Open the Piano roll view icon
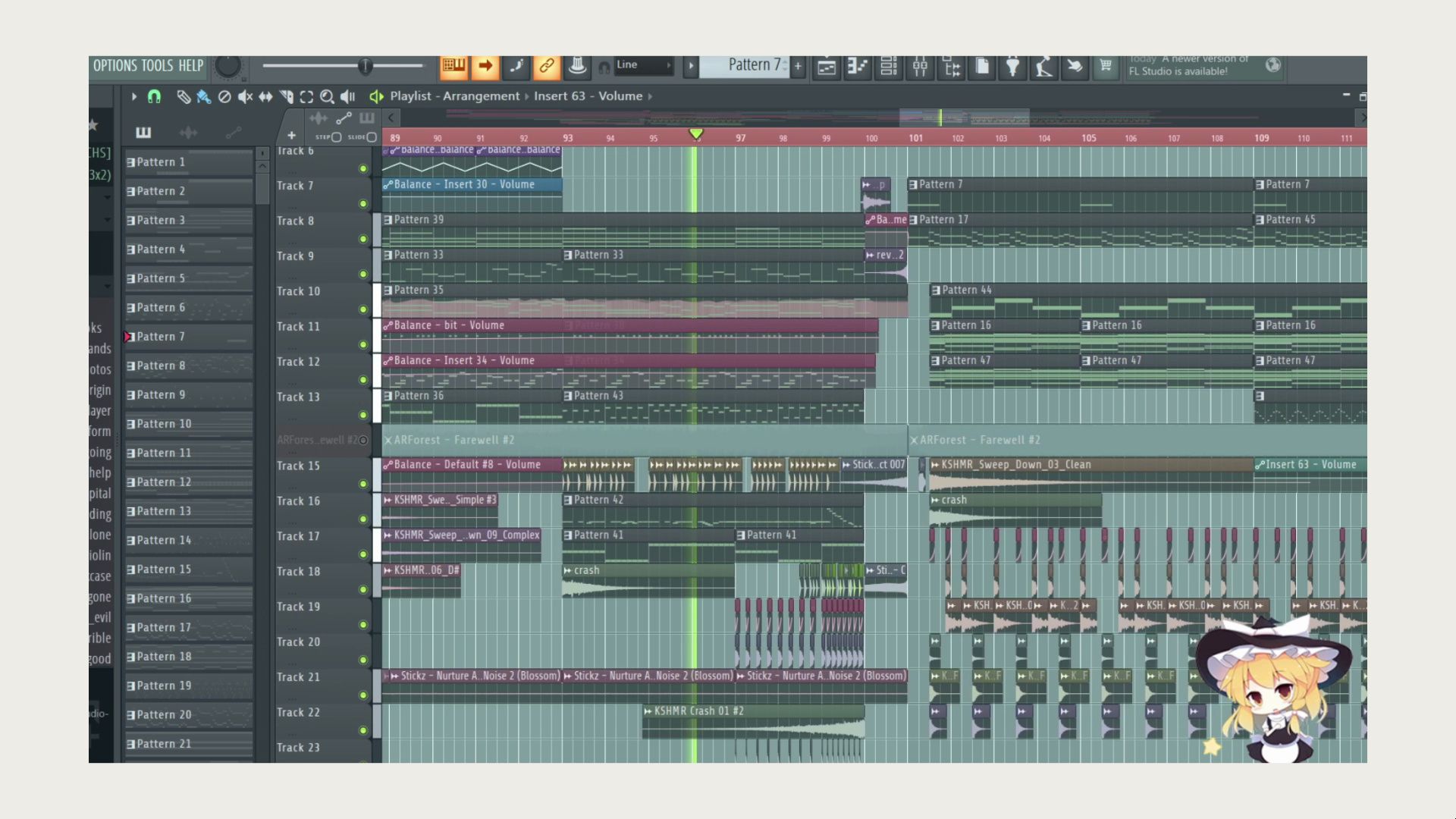This screenshot has width=1456, height=819. click(858, 67)
